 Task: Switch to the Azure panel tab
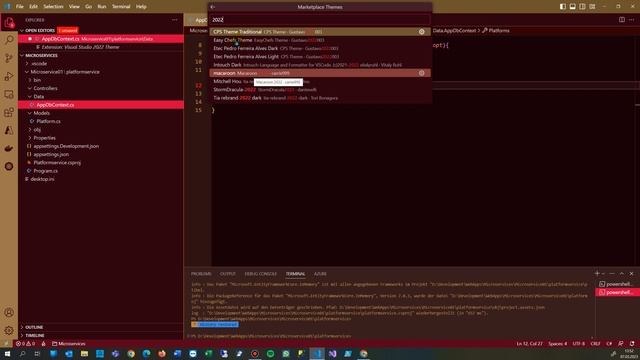click(320, 274)
